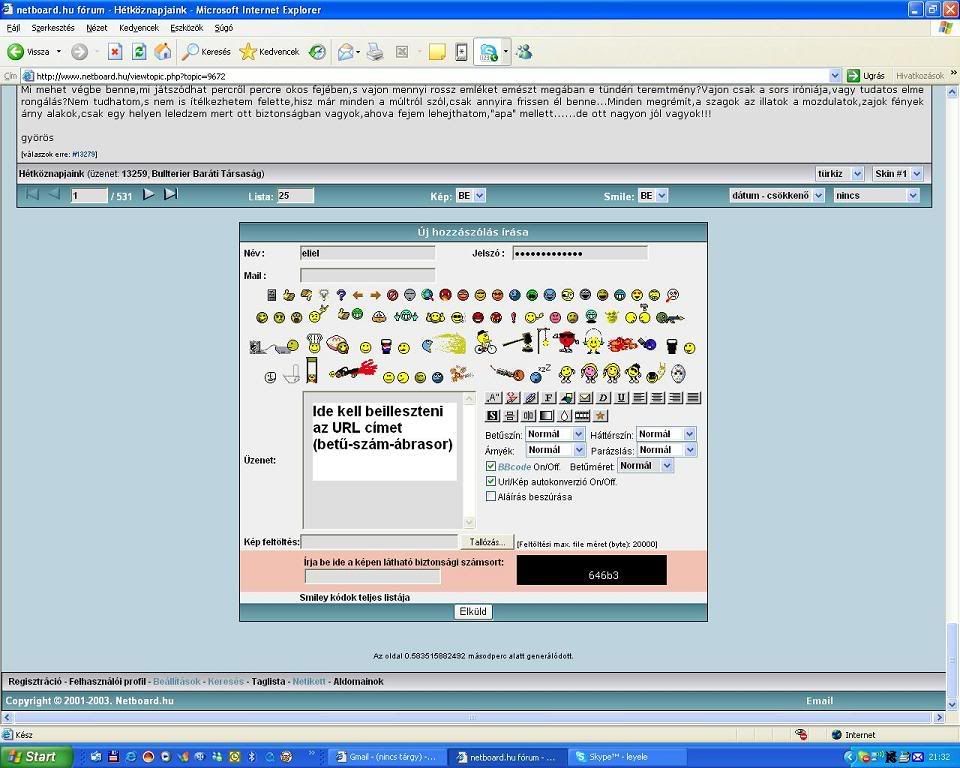The height and width of the screenshot is (768, 960).
Task: Open the Eszközök menu
Action: click(187, 28)
